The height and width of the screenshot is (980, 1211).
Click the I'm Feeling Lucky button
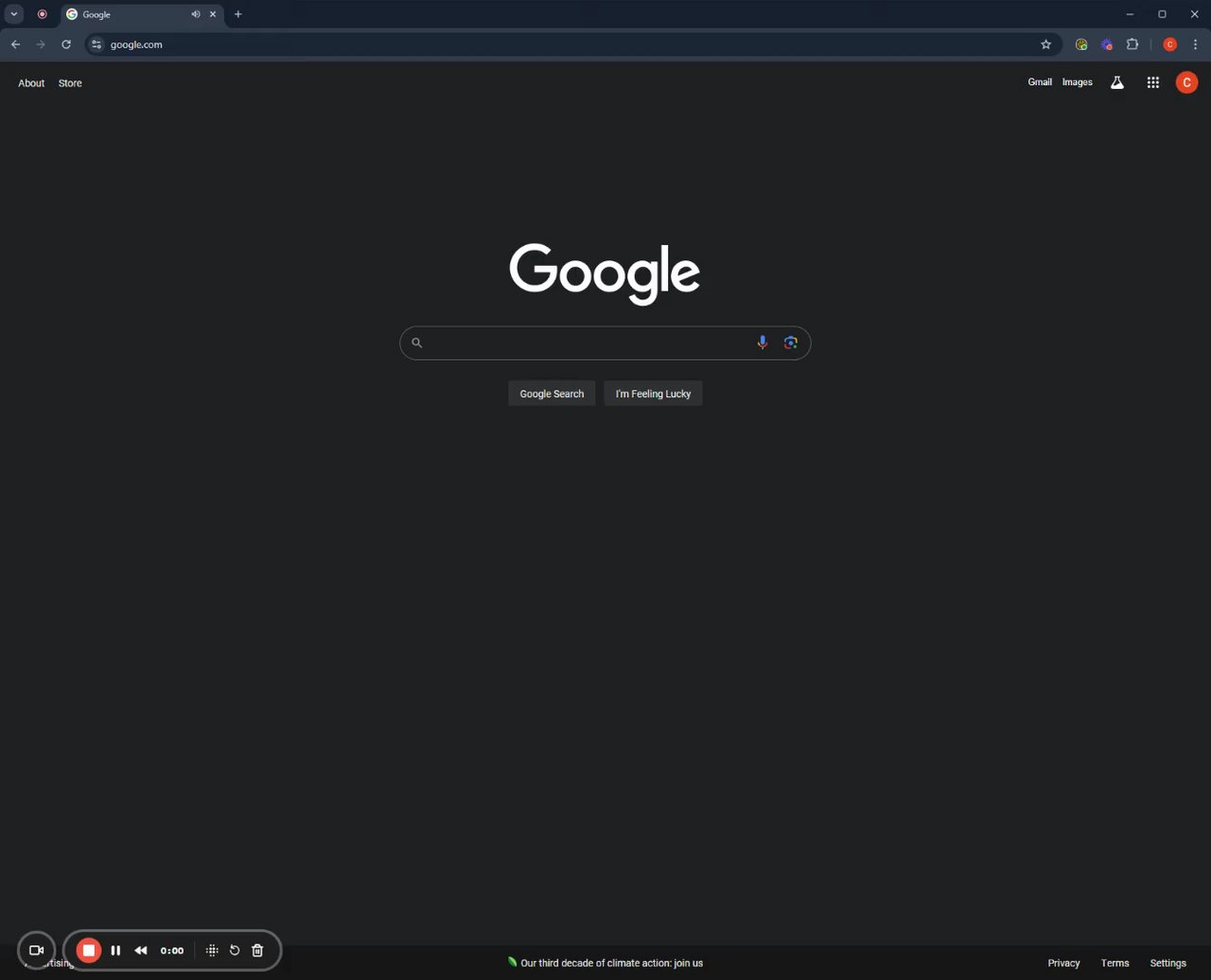(x=653, y=394)
